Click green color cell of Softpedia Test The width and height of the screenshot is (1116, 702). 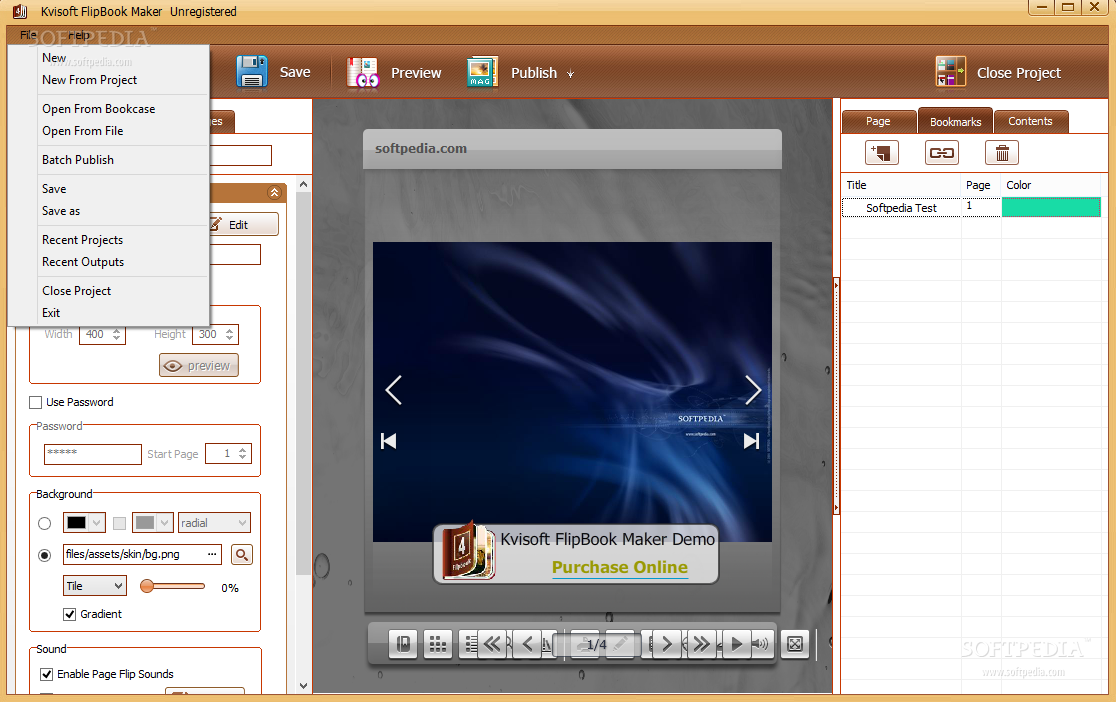[x=1051, y=207]
